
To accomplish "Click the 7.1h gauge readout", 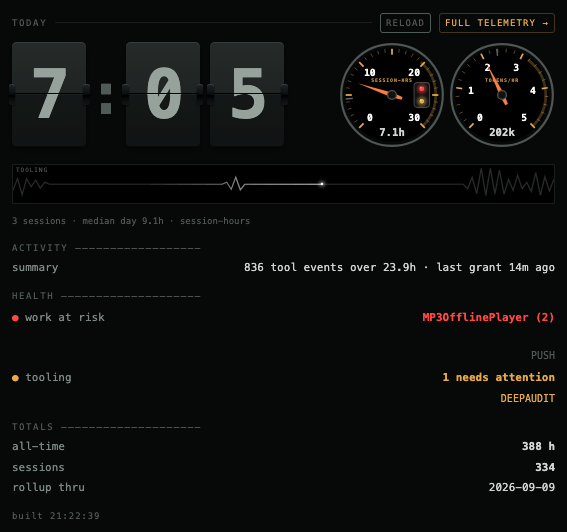I will [392, 132].
